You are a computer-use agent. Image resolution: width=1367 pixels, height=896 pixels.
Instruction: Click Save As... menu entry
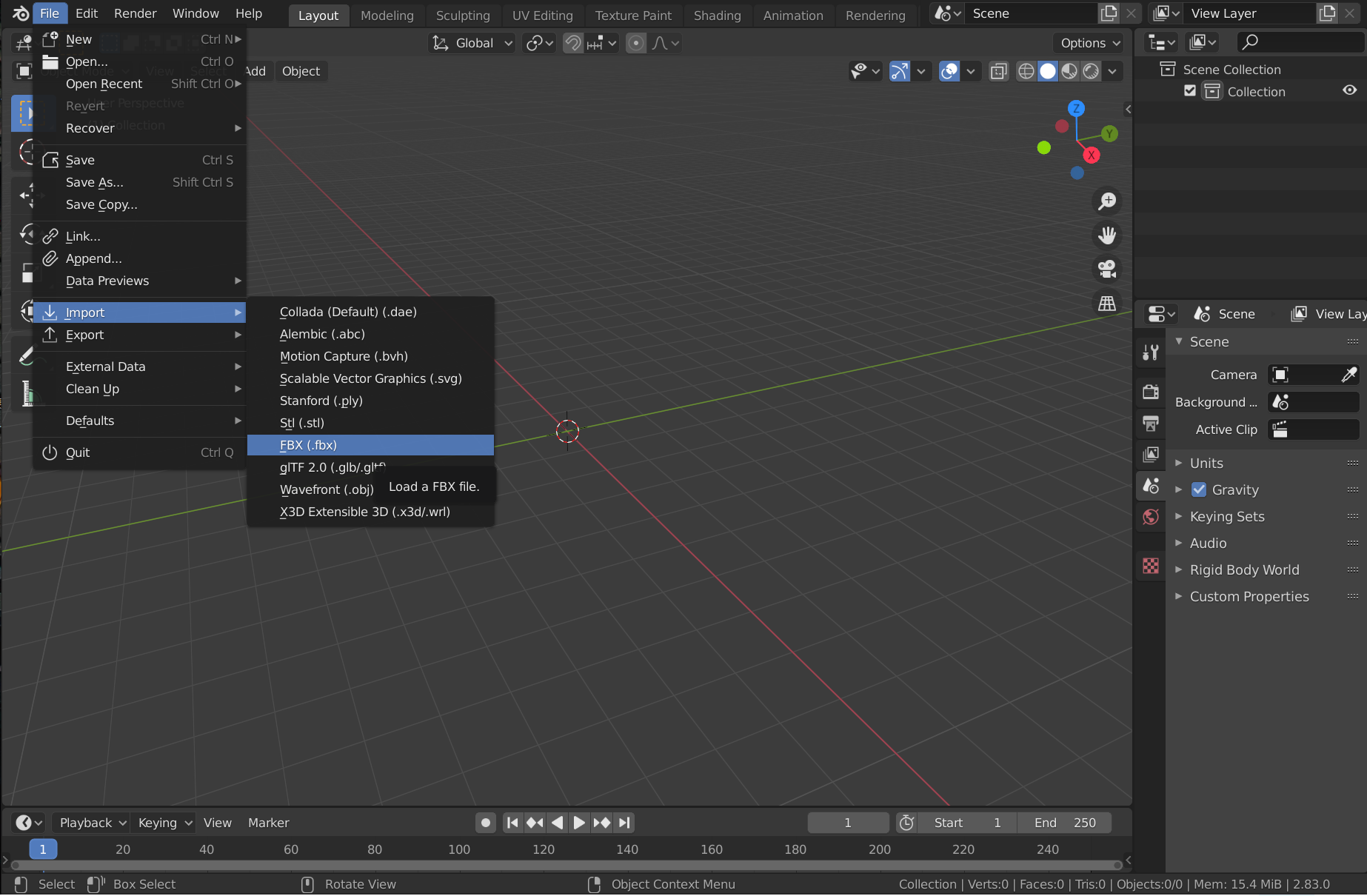pos(139,182)
